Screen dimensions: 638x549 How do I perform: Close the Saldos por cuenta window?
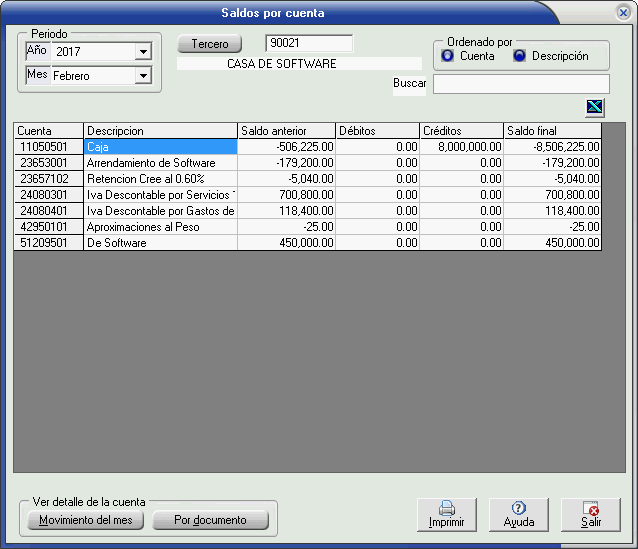pos(623,13)
